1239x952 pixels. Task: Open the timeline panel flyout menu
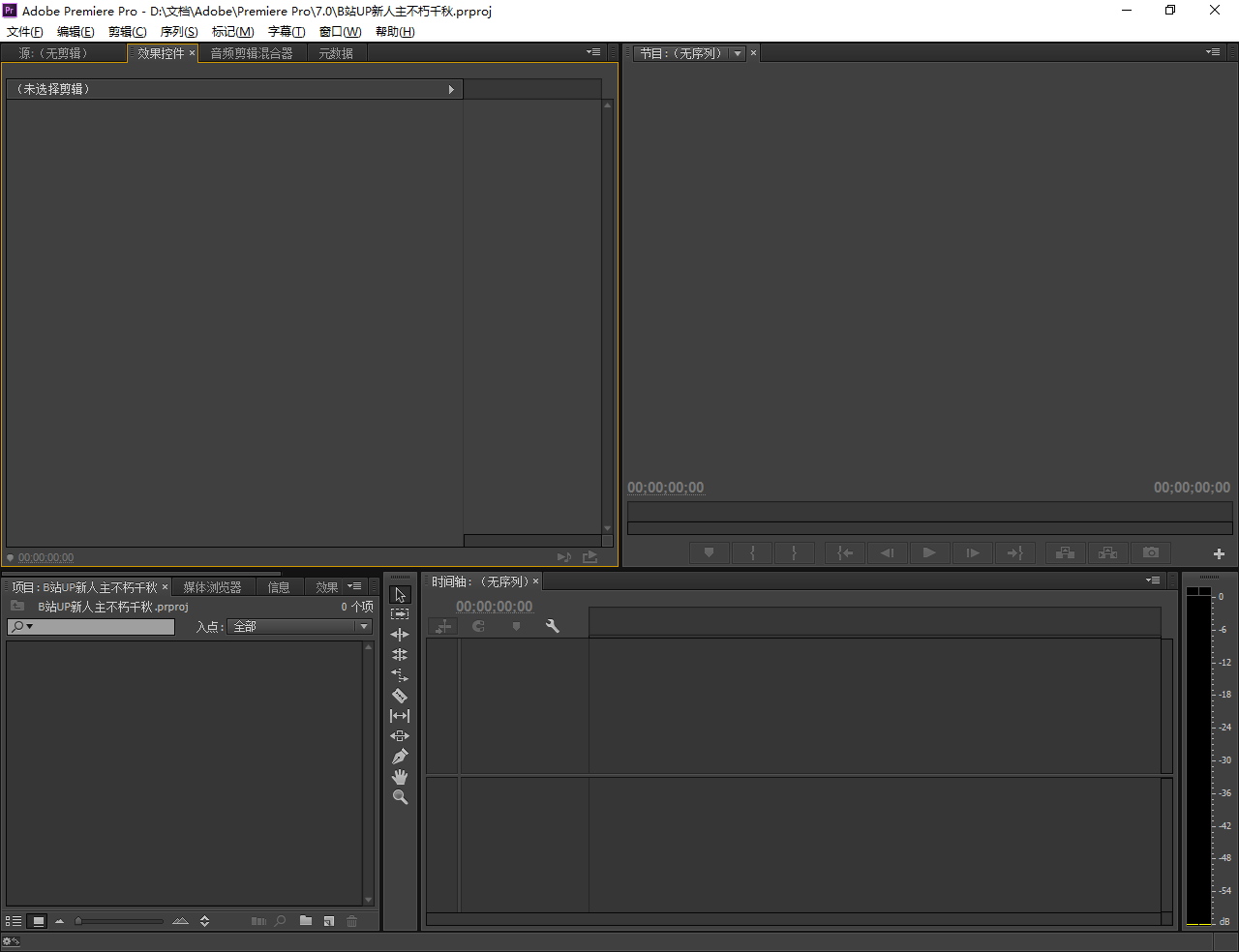click(1153, 580)
